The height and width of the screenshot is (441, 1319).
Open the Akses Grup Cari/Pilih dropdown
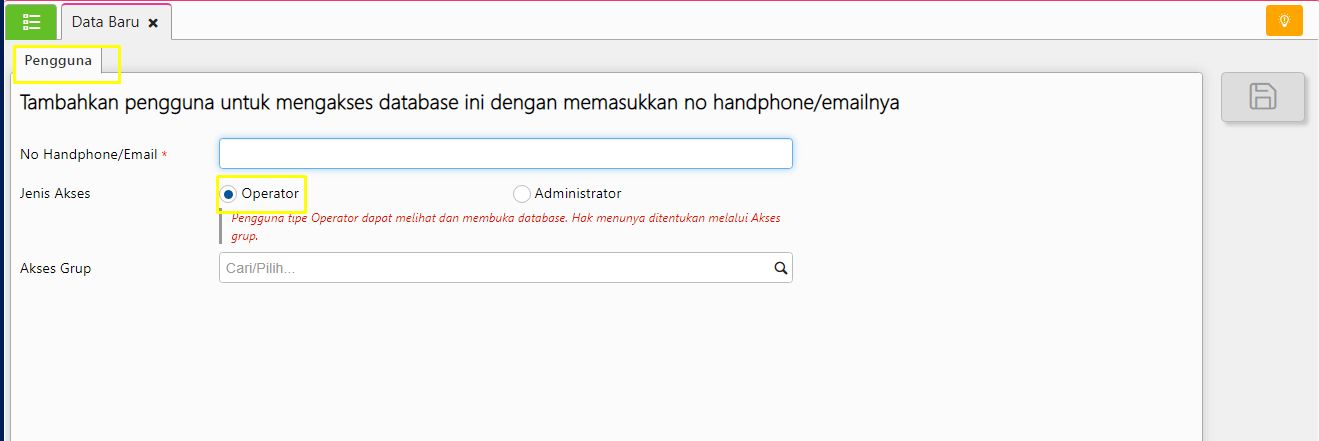(x=495, y=268)
